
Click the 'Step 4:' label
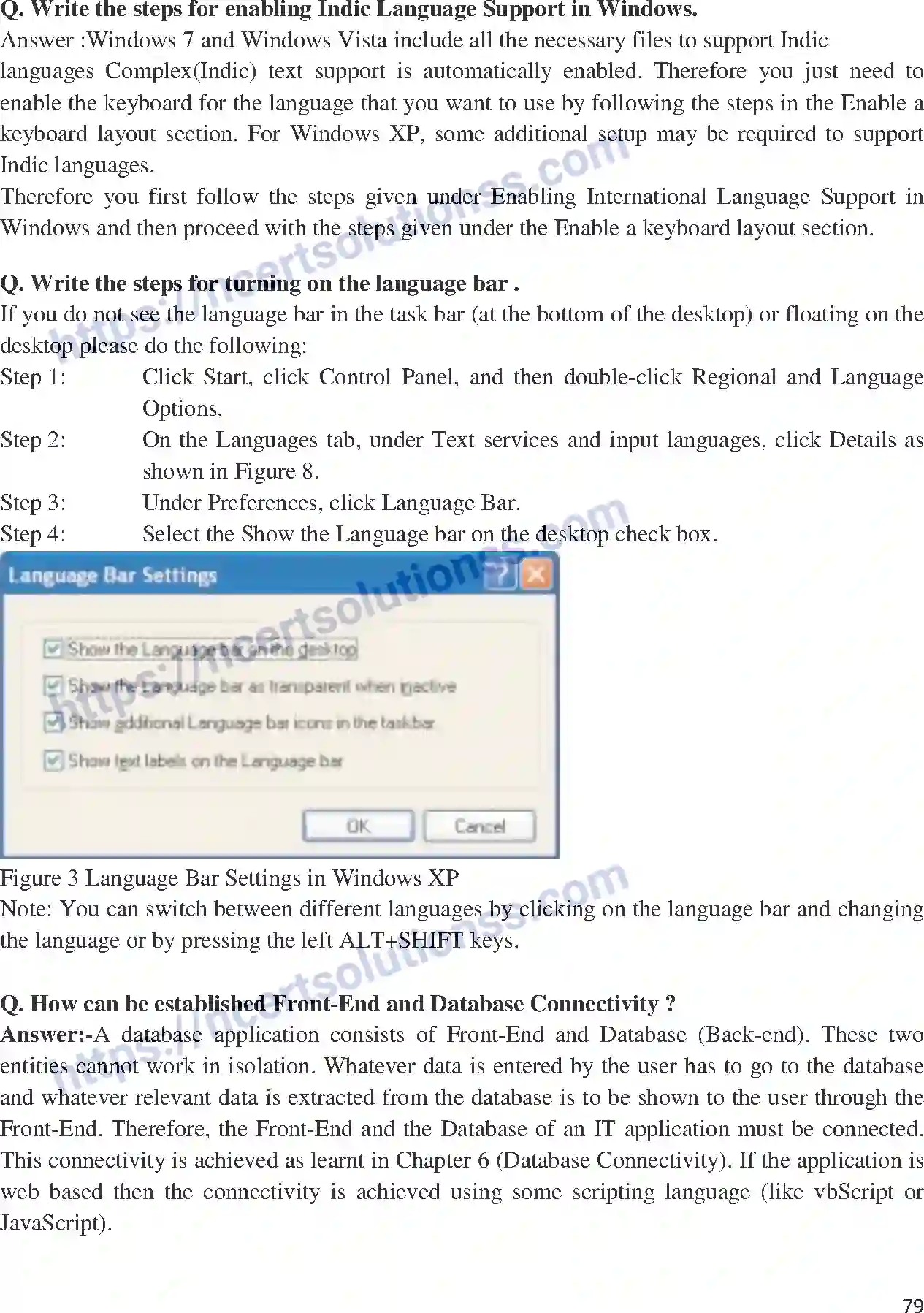(33, 534)
